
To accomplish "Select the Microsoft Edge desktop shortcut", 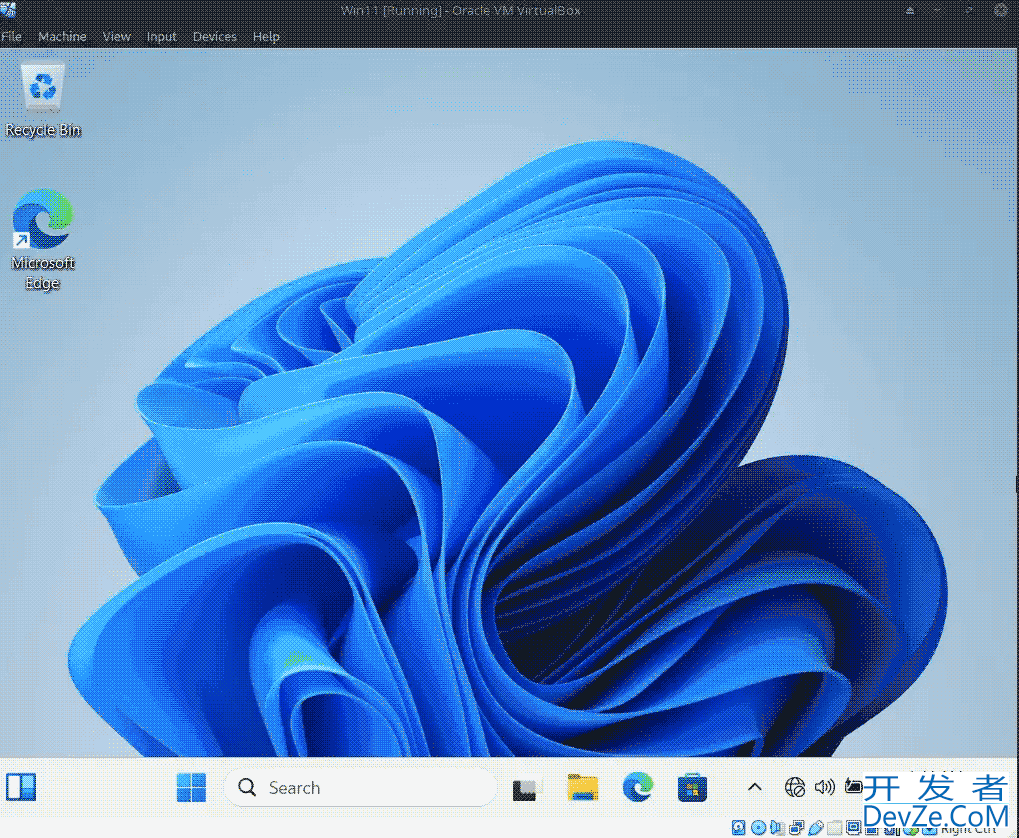I will pyautogui.click(x=43, y=239).
